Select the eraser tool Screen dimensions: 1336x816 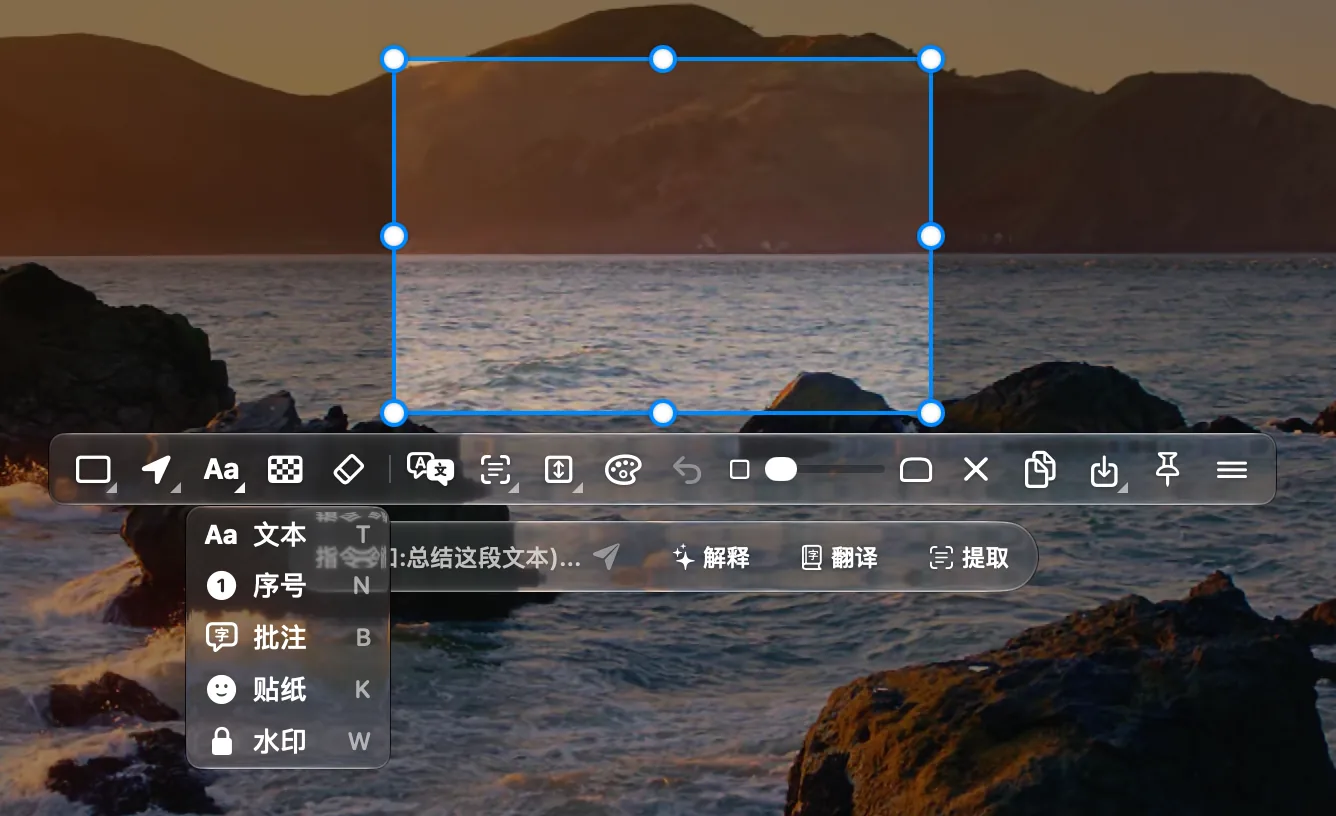347,469
